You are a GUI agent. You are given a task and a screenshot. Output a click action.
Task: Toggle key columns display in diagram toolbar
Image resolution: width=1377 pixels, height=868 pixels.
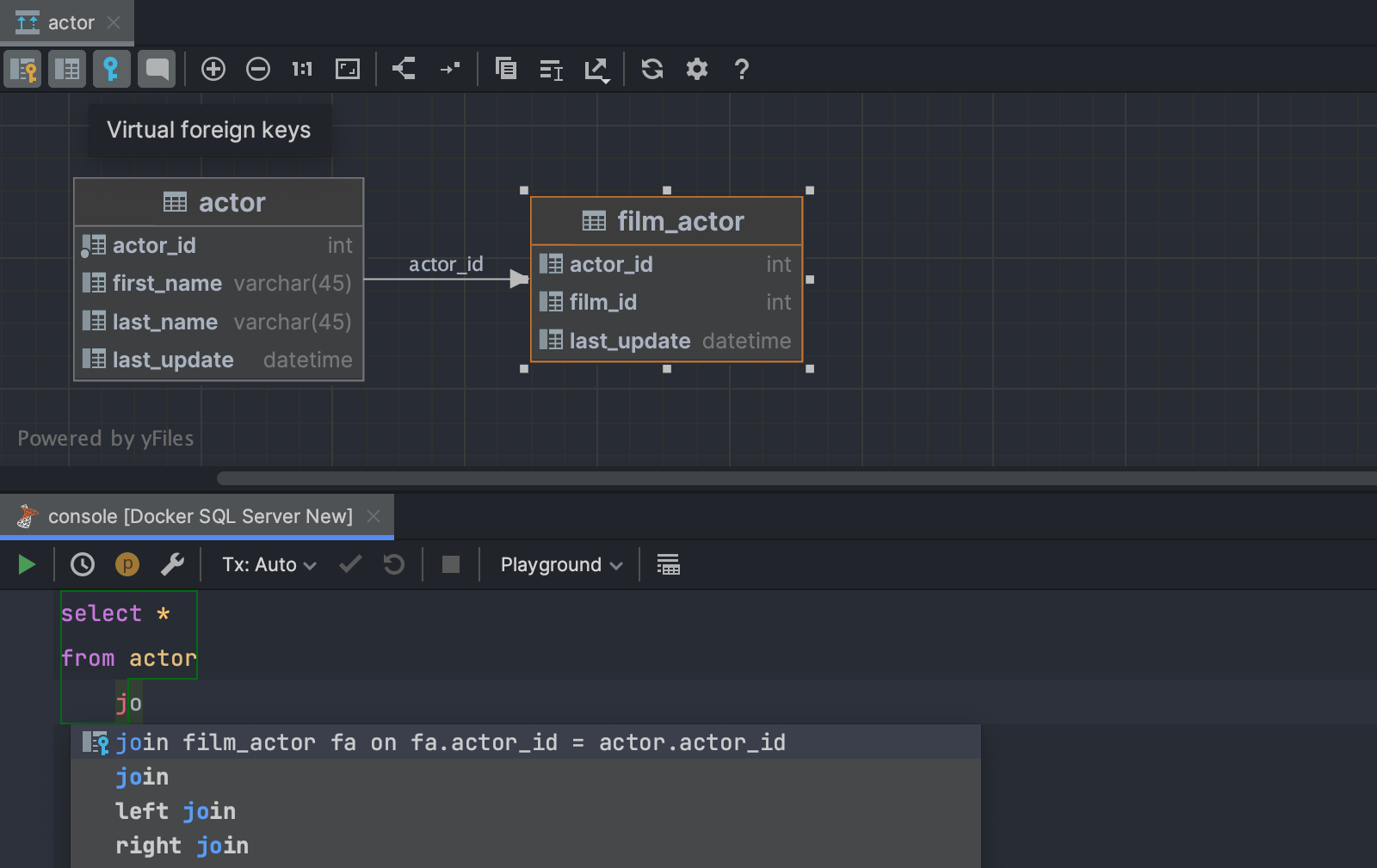(23, 69)
